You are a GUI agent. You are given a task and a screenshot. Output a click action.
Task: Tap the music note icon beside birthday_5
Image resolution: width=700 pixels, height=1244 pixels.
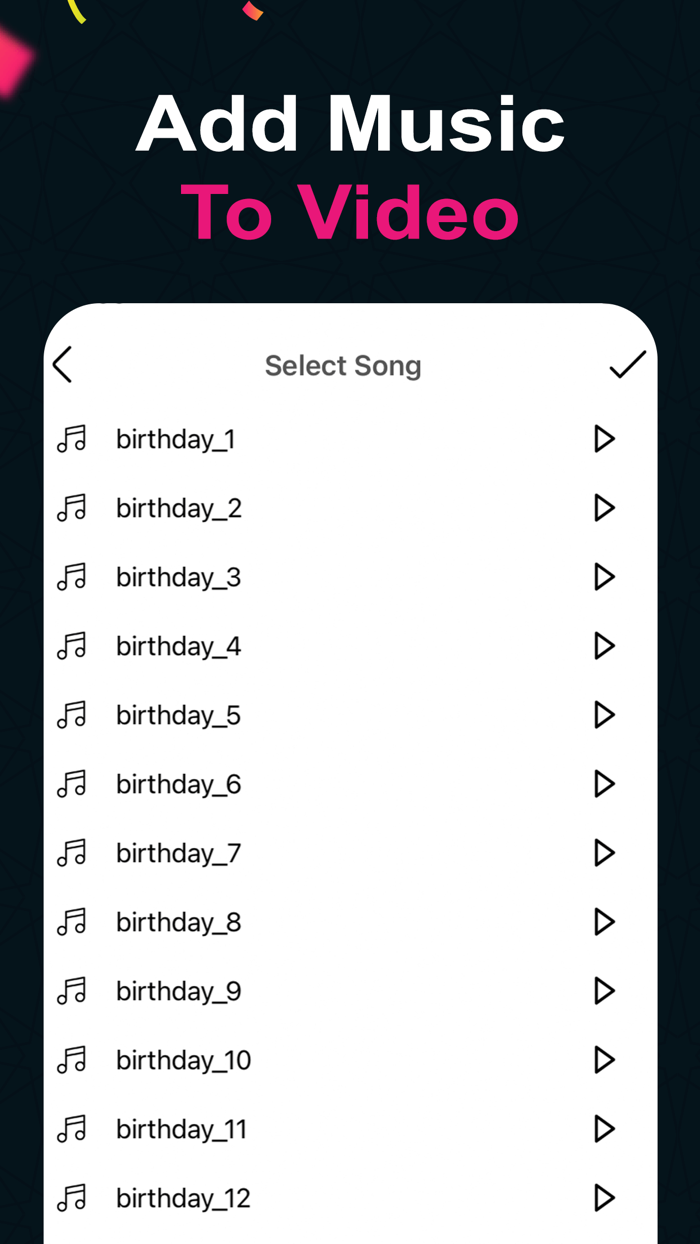pos(71,714)
